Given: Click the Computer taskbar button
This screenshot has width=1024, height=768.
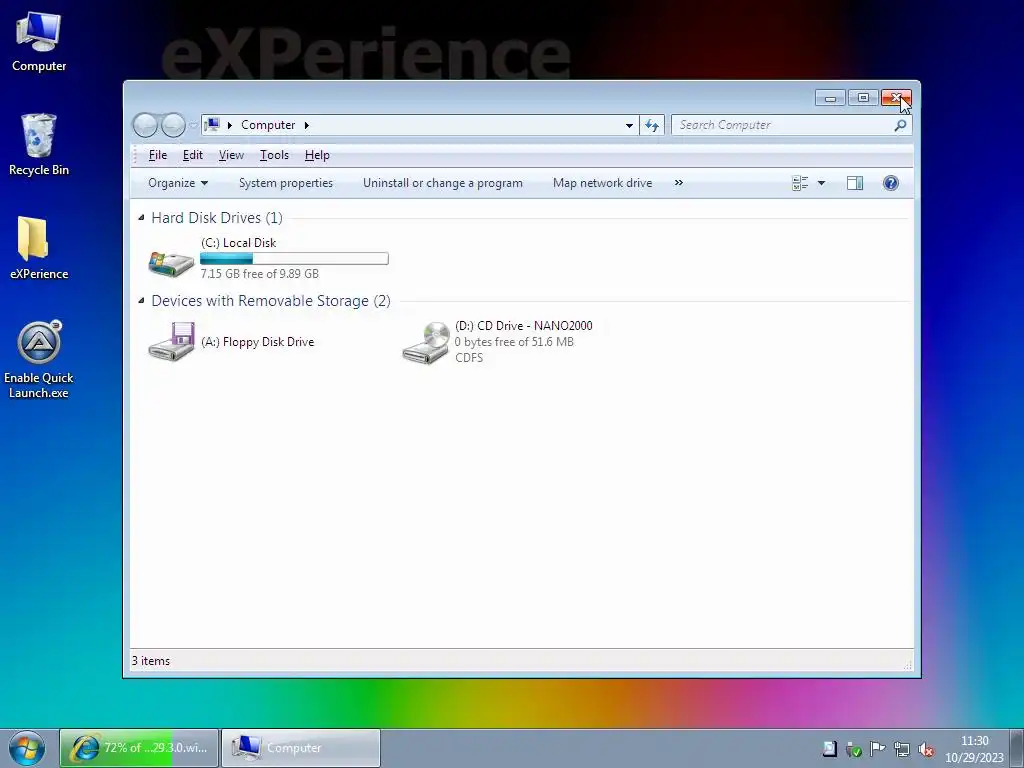Looking at the screenshot, I should coord(301,748).
